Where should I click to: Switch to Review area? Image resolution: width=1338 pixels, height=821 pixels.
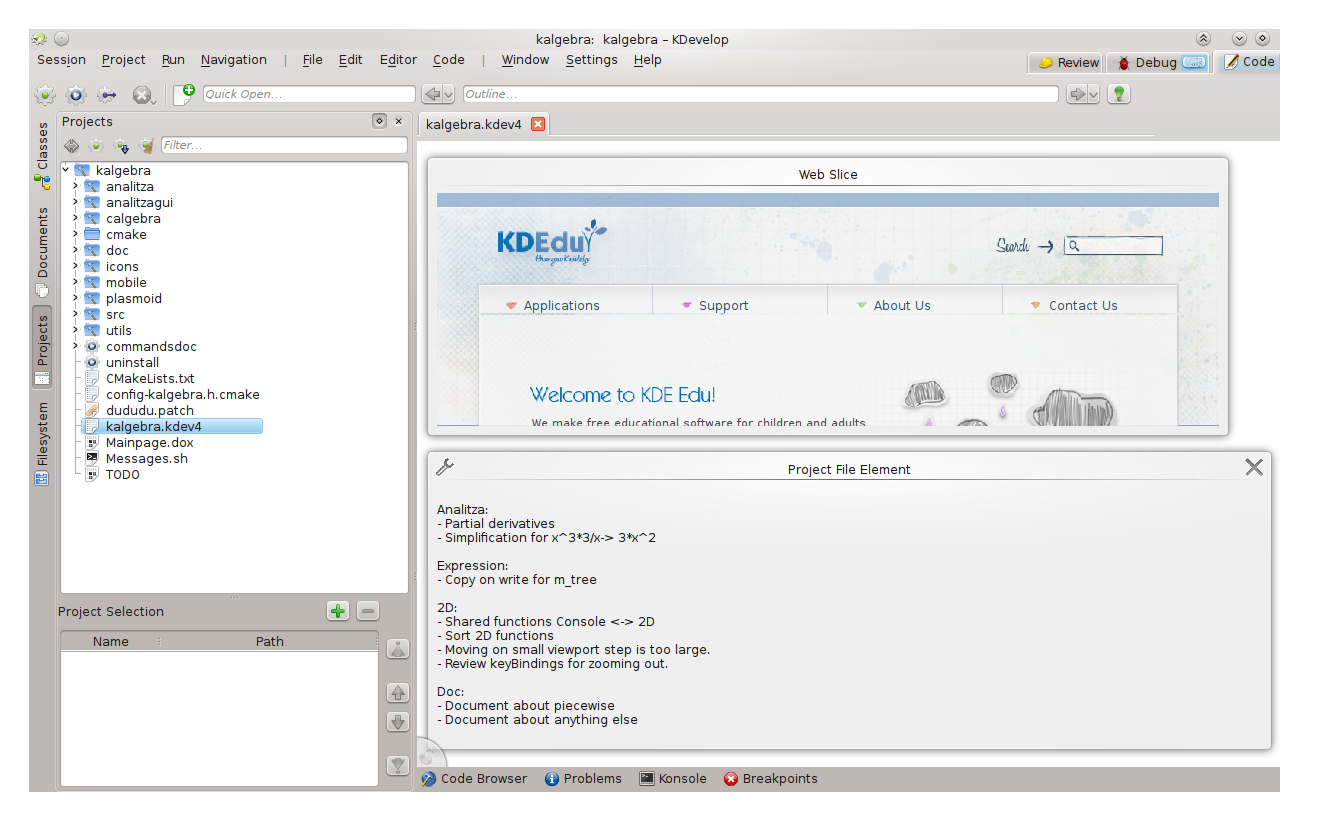pyautogui.click(x=1066, y=62)
